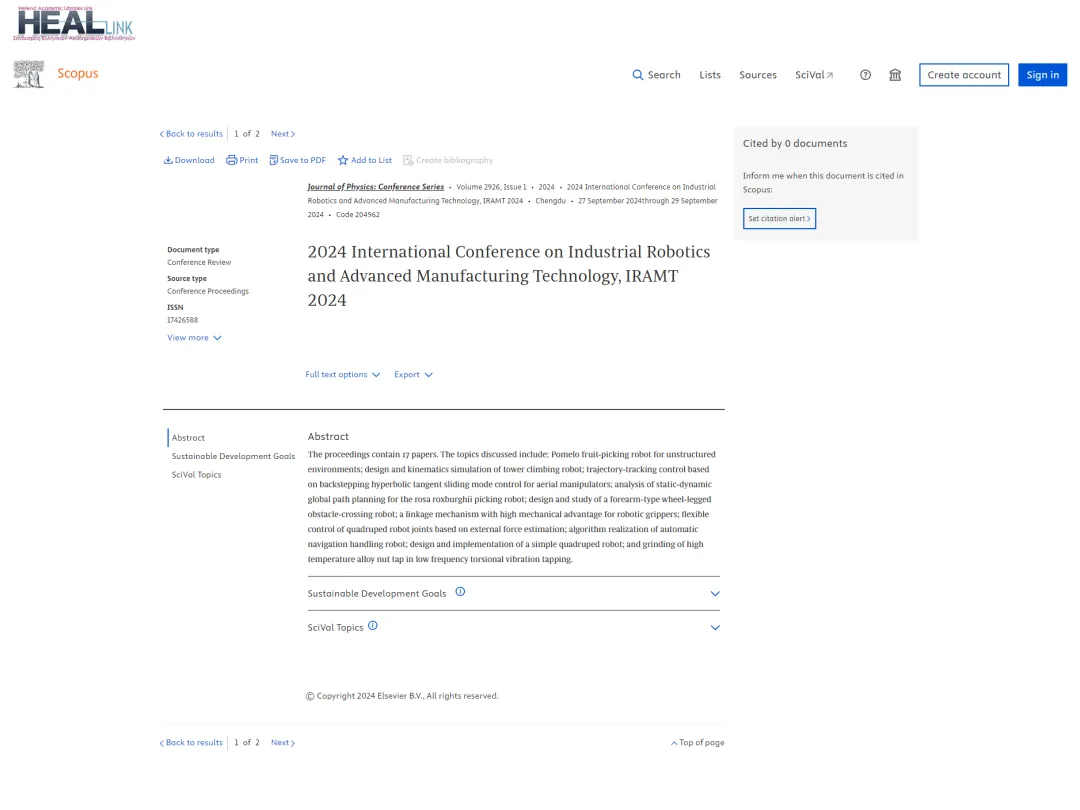The width and height of the screenshot is (1080, 810).
Task: Click the institution building icon
Action: (x=895, y=75)
